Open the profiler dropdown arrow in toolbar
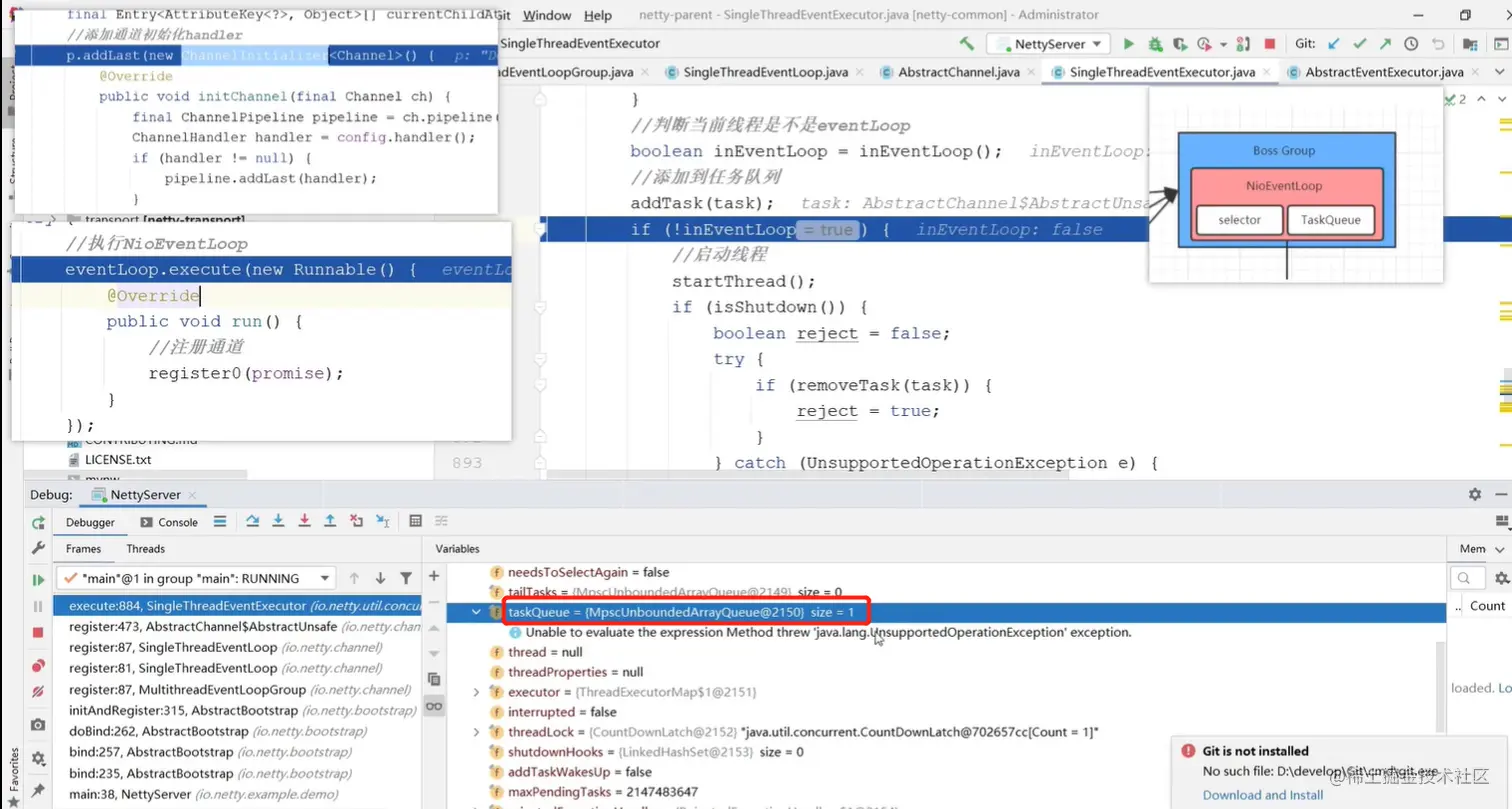The image size is (1512, 809). click(x=1224, y=45)
